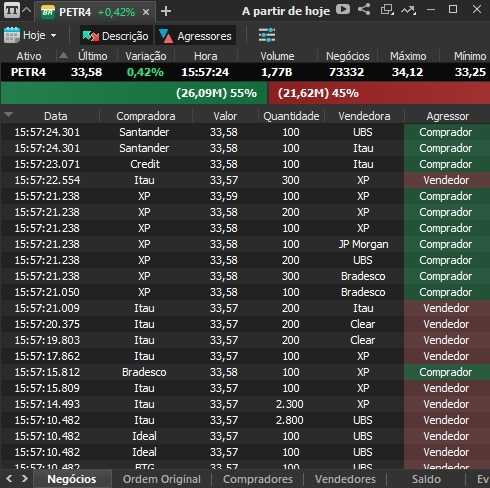This screenshot has height=488, width=490.
Task: Click the 0,42% variation value
Action: pyautogui.click(x=145, y=72)
